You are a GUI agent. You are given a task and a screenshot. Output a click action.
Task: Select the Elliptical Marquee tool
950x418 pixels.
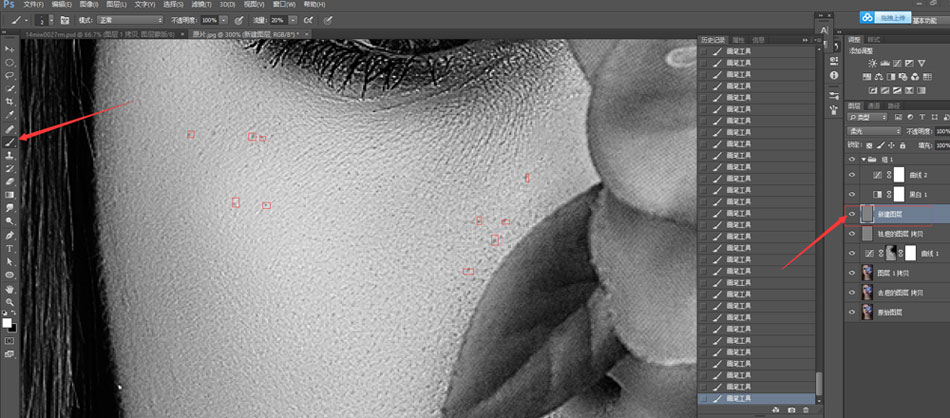(x=10, y=62)
